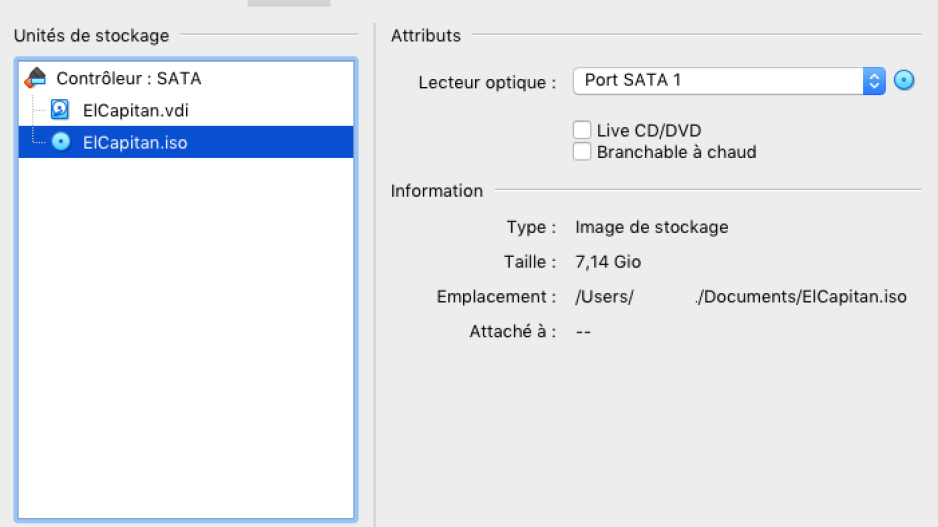The image size is (938, 527).
Task: Click the ElCapitan.iso optical disc icon
Action: [x=60, y=142]
